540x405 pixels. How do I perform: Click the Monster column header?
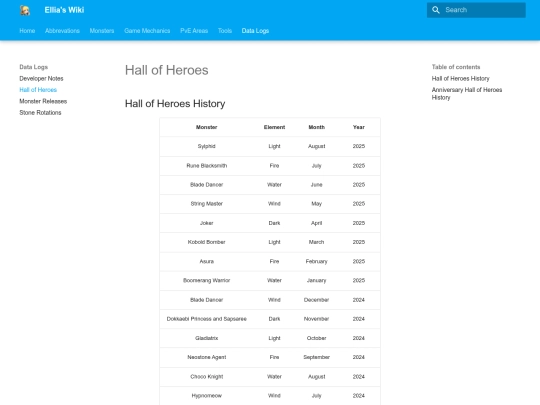point(207,127)
